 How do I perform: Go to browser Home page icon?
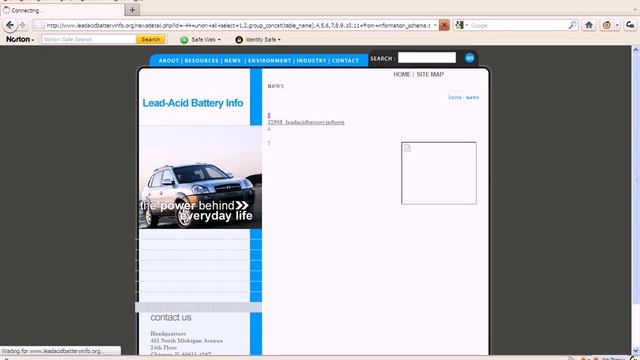click(x=589, y=25)
